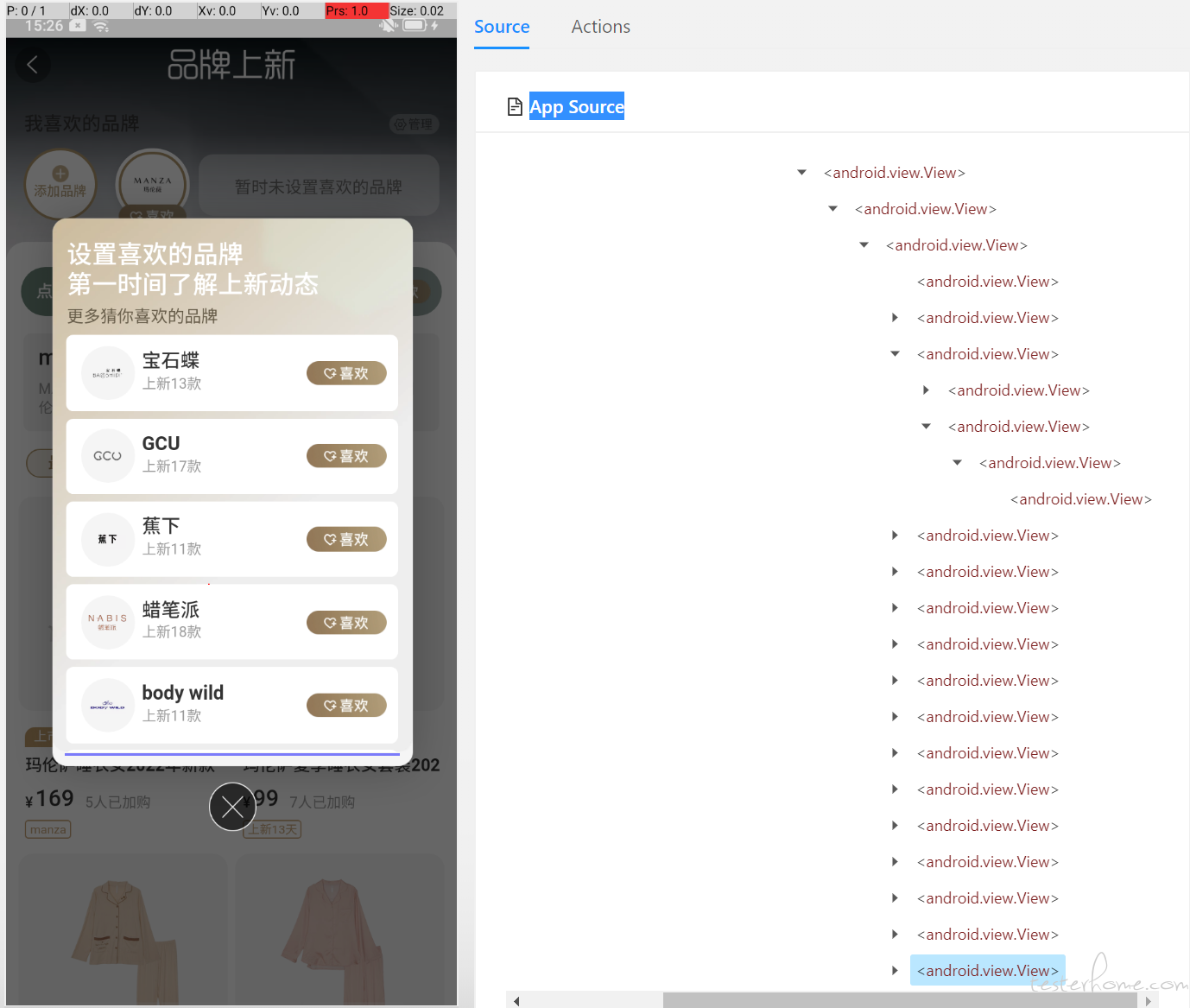Close the brand popup with the X button
The height and width of the screenshot is (1008, 1190).
click(232, 807)
